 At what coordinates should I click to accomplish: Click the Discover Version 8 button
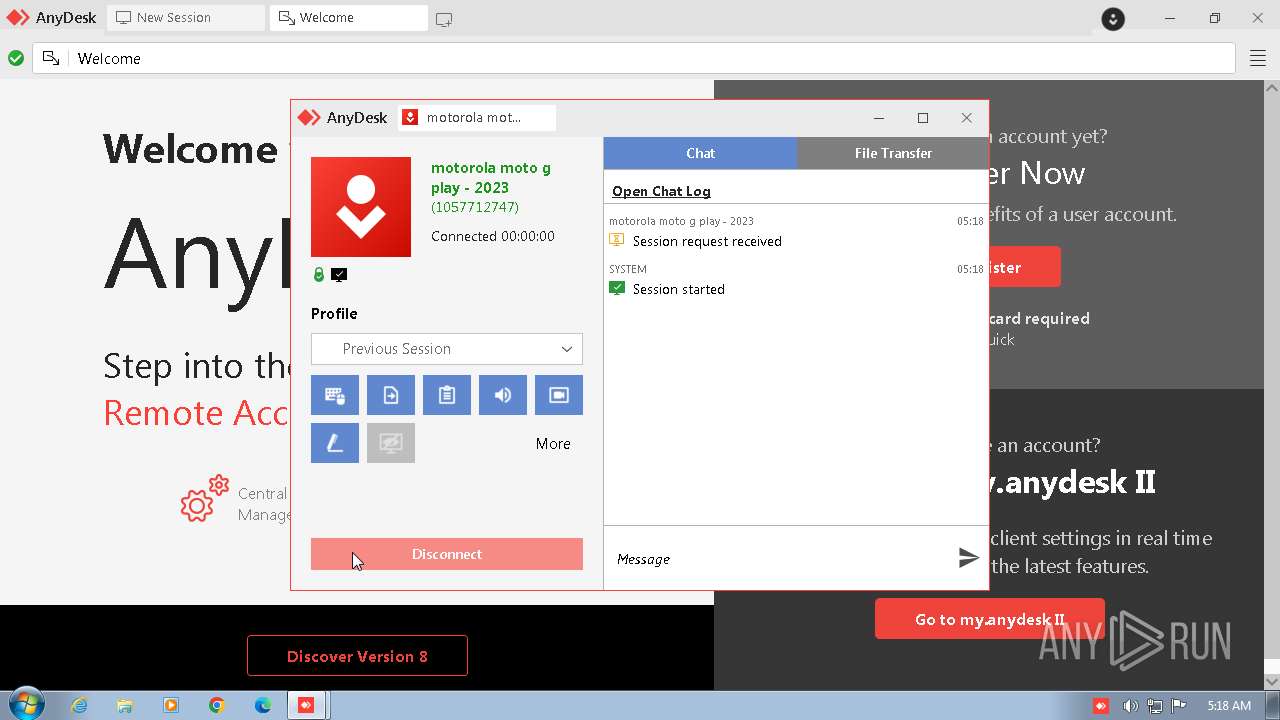coord(357,656)
